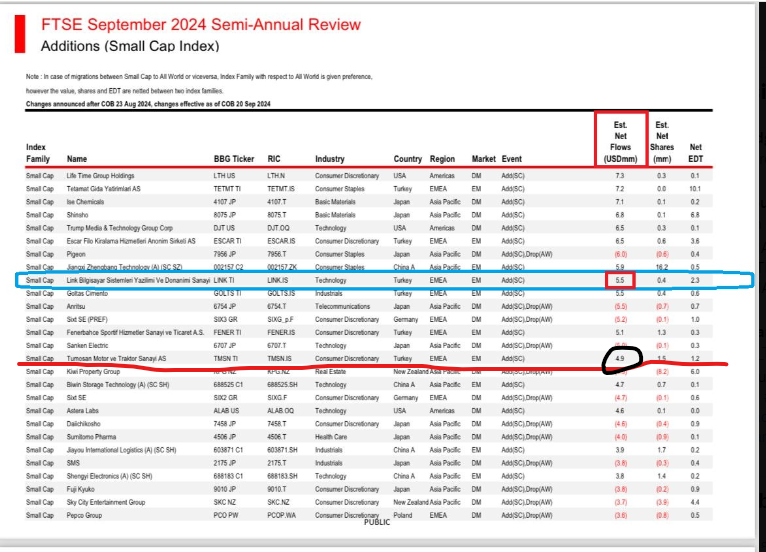Click the 'Ise Chemicals' name cell
The width and height of the screenshot is (766, 552).
click(x=85, y=202)
